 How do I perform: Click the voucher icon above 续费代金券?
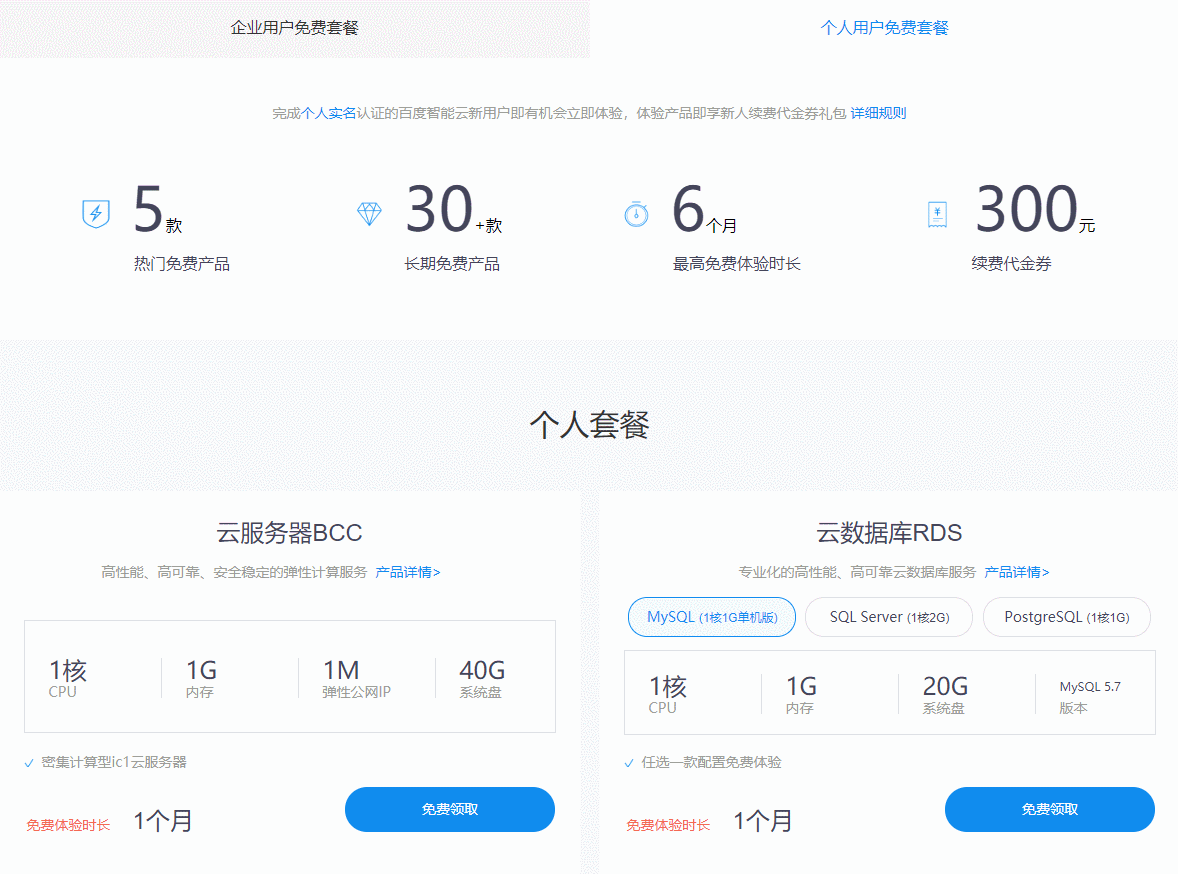point(936,213)
